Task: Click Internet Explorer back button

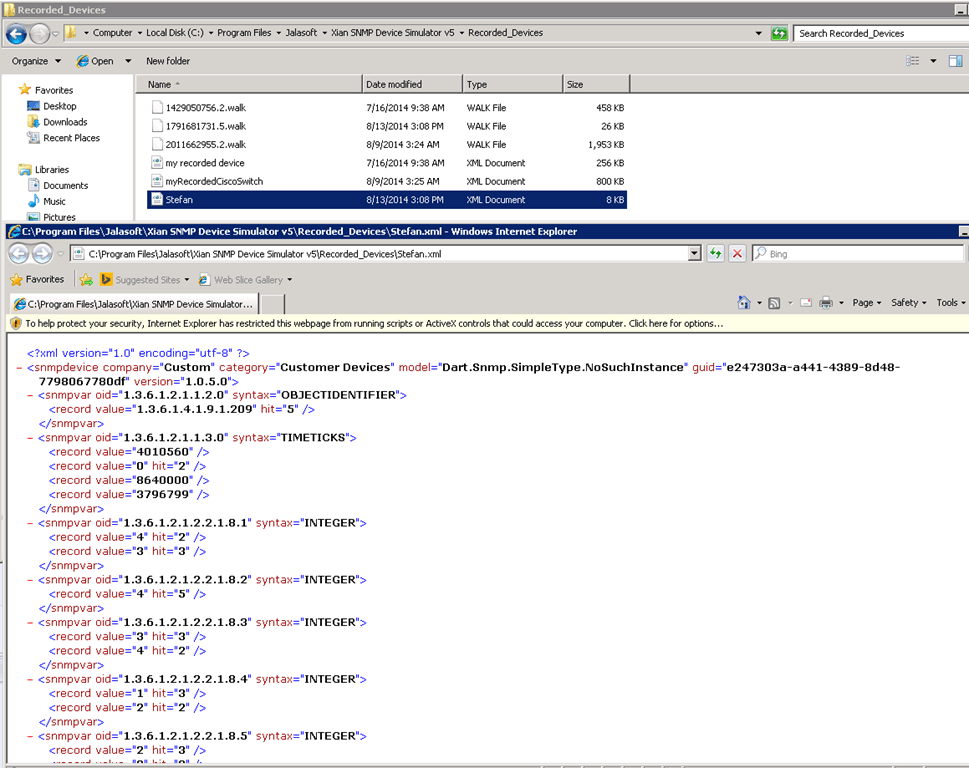Action: (19, 253)
